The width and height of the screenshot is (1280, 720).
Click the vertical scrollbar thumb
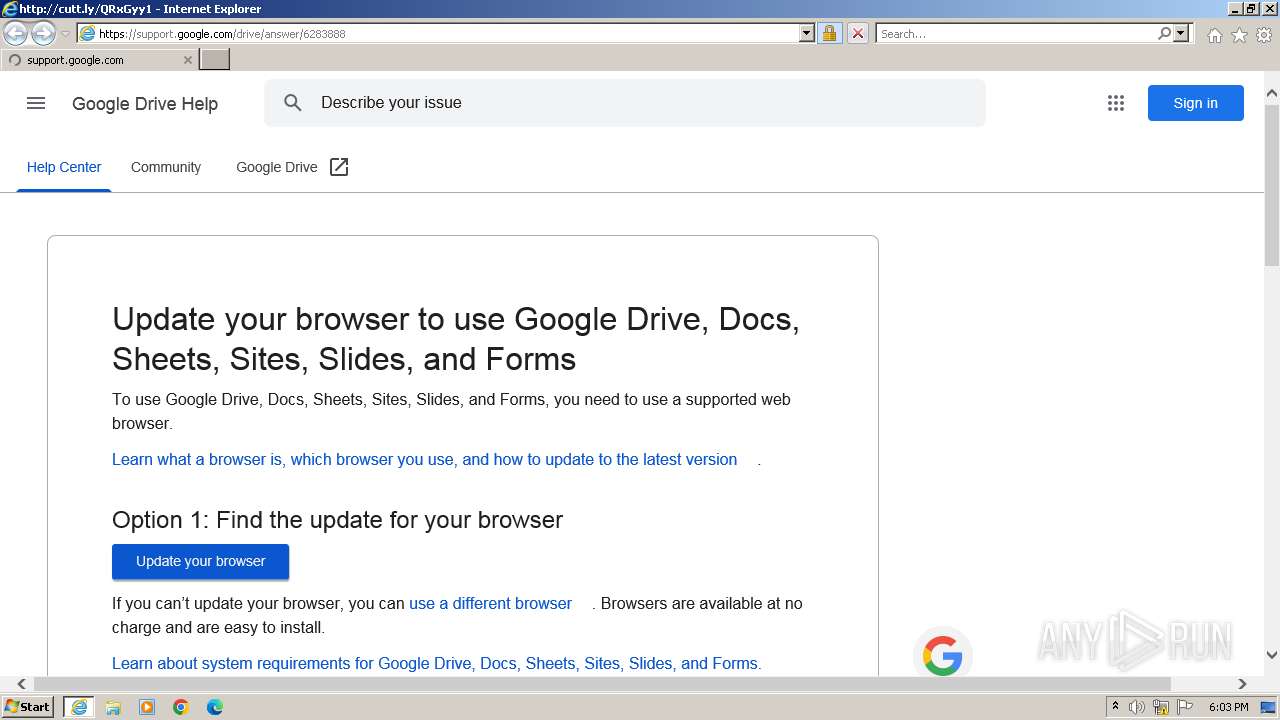[1271, 185]
